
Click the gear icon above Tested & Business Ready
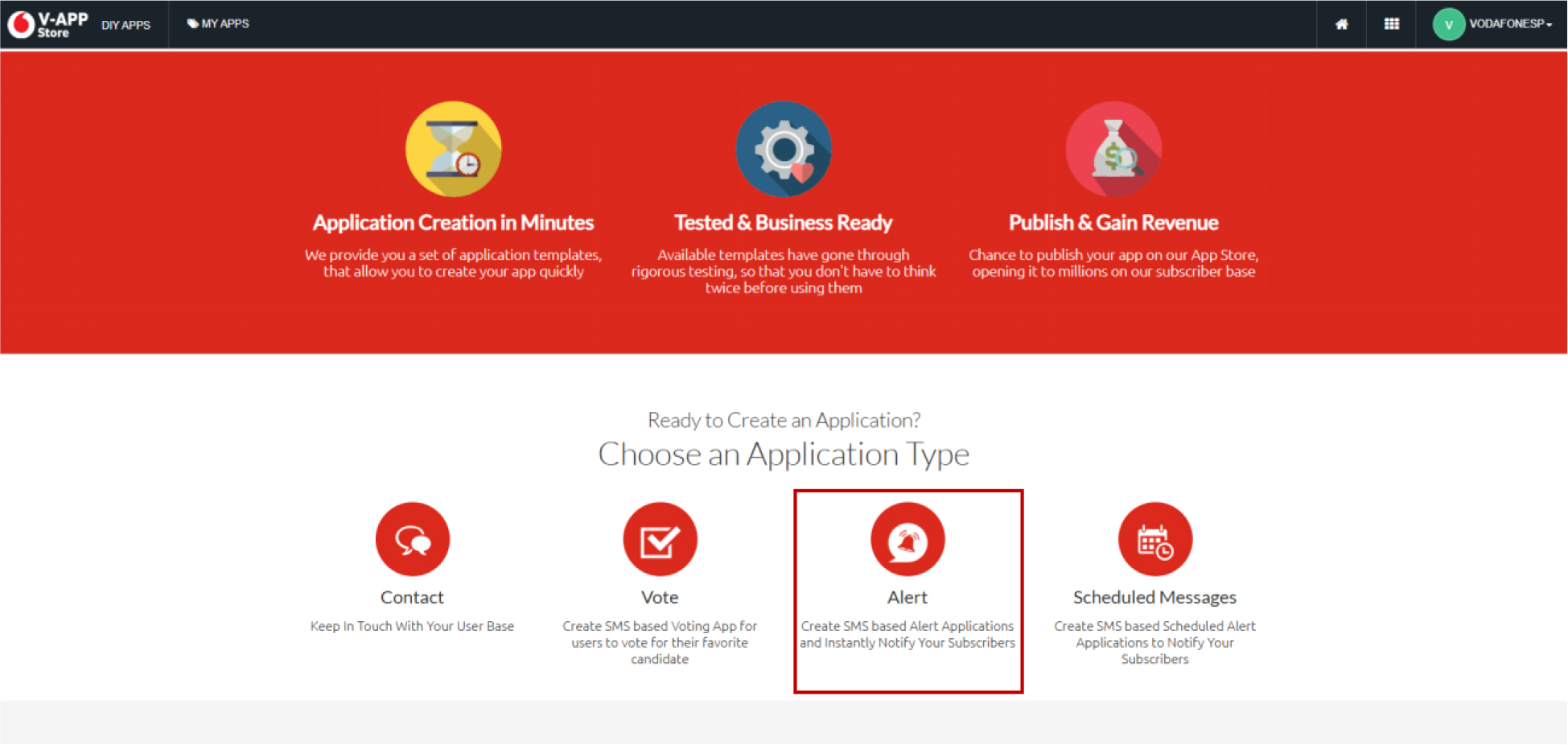click(x=783, y=149)
